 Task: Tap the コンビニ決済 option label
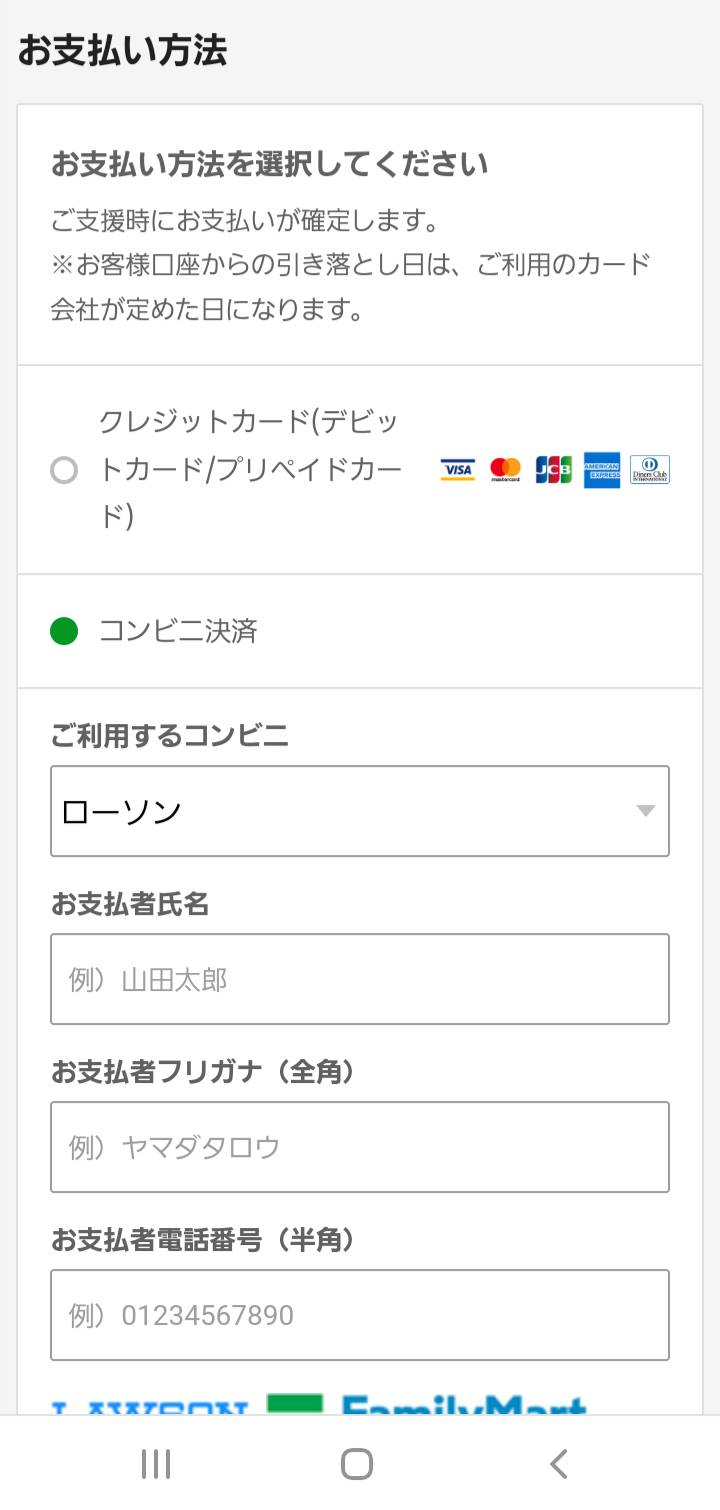(178, 631)
